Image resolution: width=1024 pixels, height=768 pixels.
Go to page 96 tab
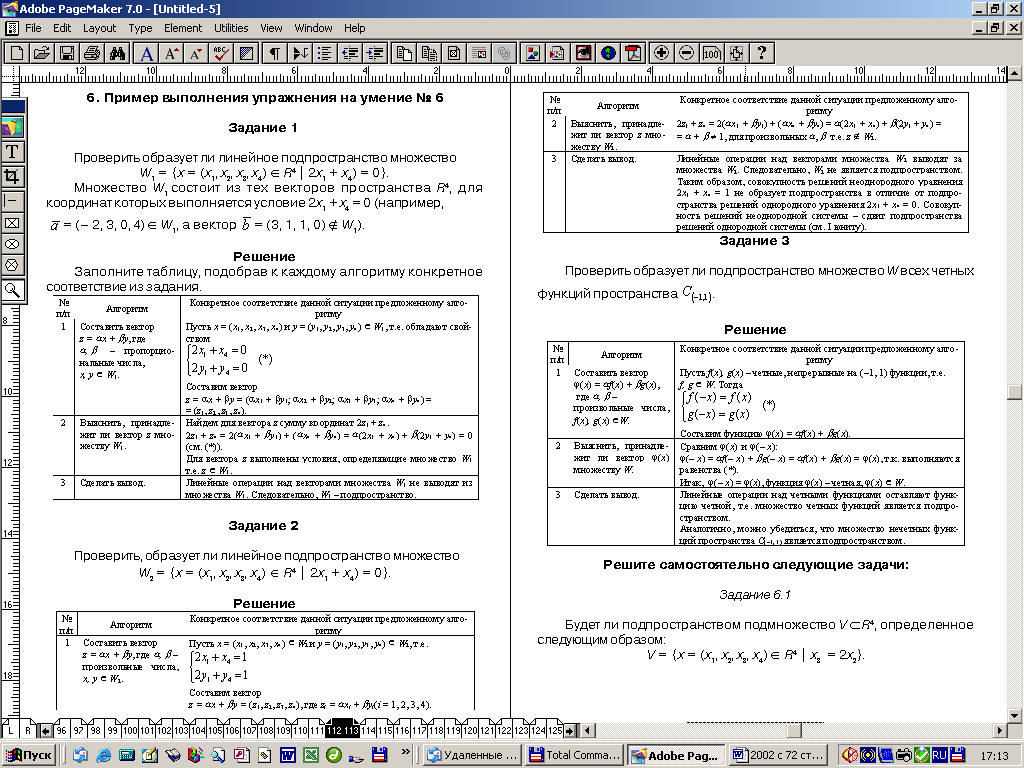(x=61, y=730)
